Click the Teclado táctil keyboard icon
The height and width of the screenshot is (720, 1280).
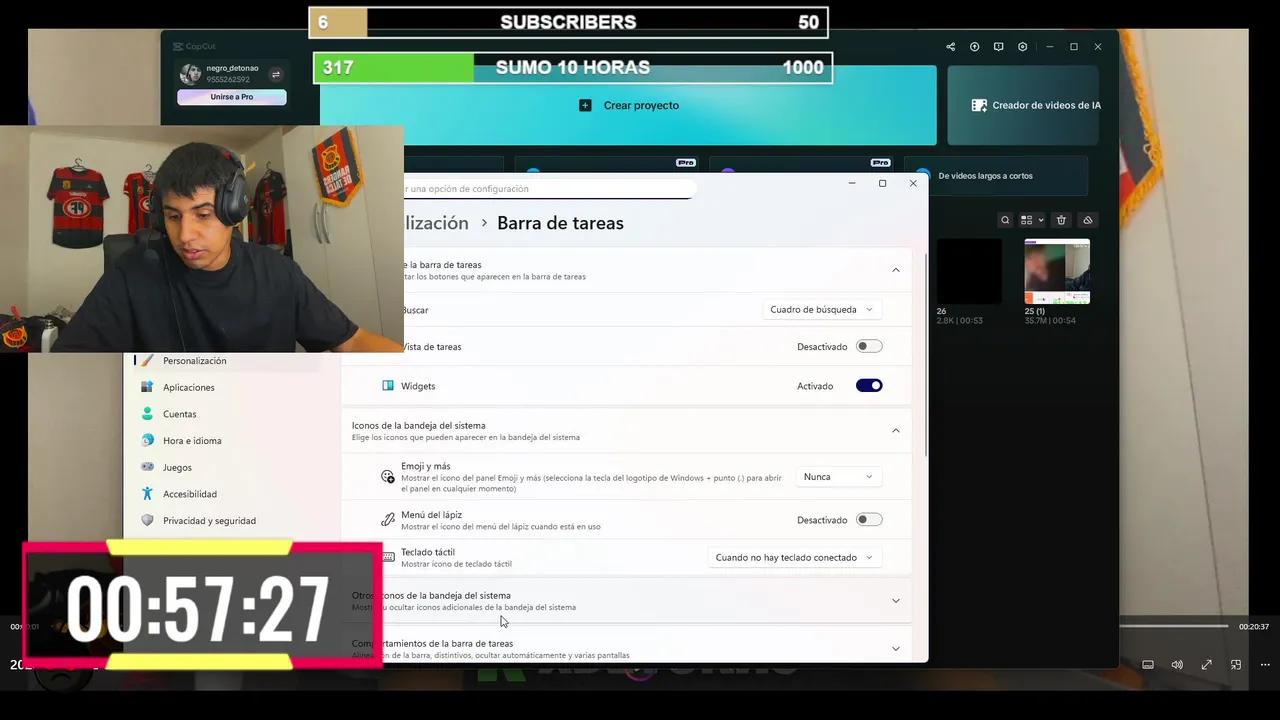(388, 557)
